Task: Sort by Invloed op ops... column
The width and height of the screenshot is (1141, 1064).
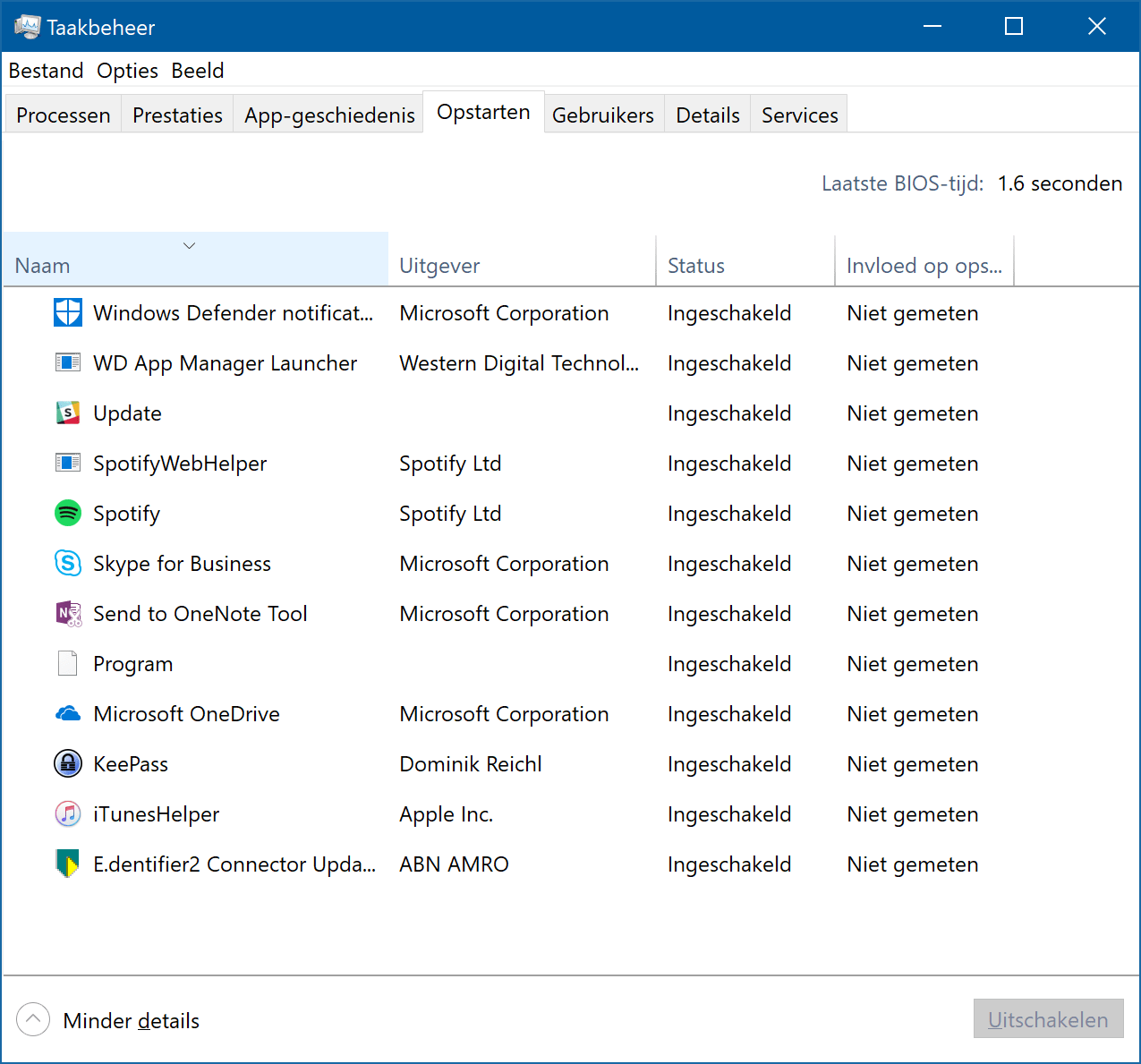Action: click(x=924, y=260)
